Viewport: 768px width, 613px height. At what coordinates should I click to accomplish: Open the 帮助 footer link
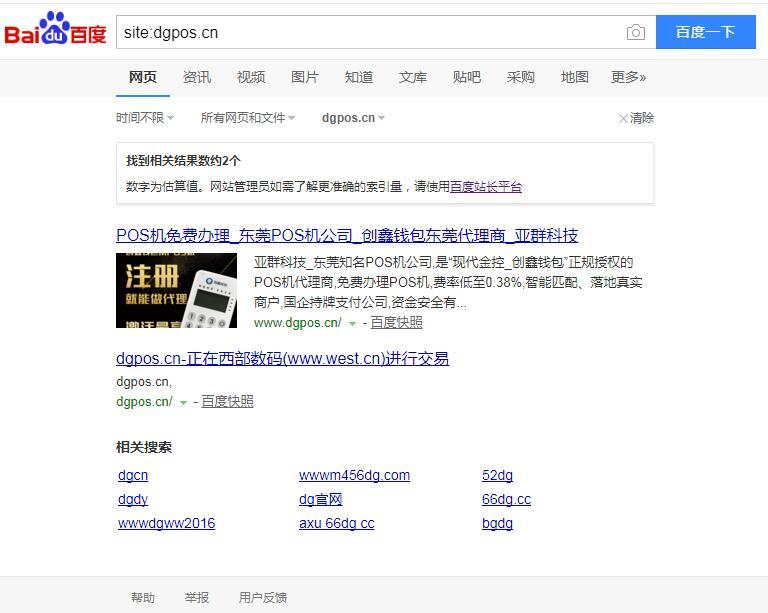click(x=143, y=598)
